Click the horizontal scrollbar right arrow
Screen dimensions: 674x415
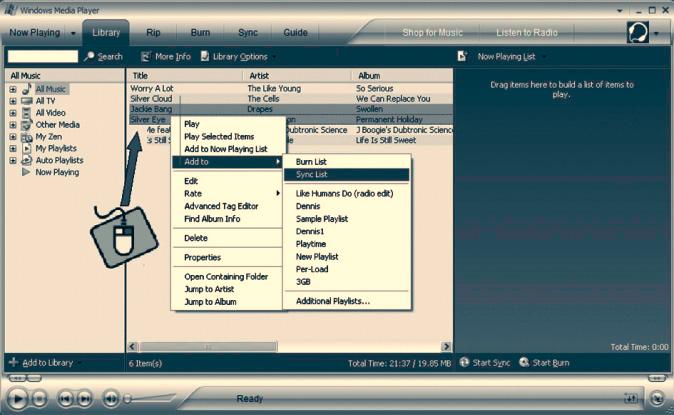[446, 347]
